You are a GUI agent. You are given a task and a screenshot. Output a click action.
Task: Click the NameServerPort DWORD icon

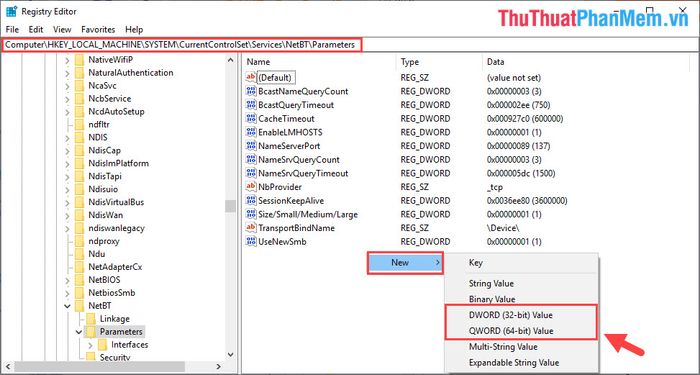coord(251,146)
